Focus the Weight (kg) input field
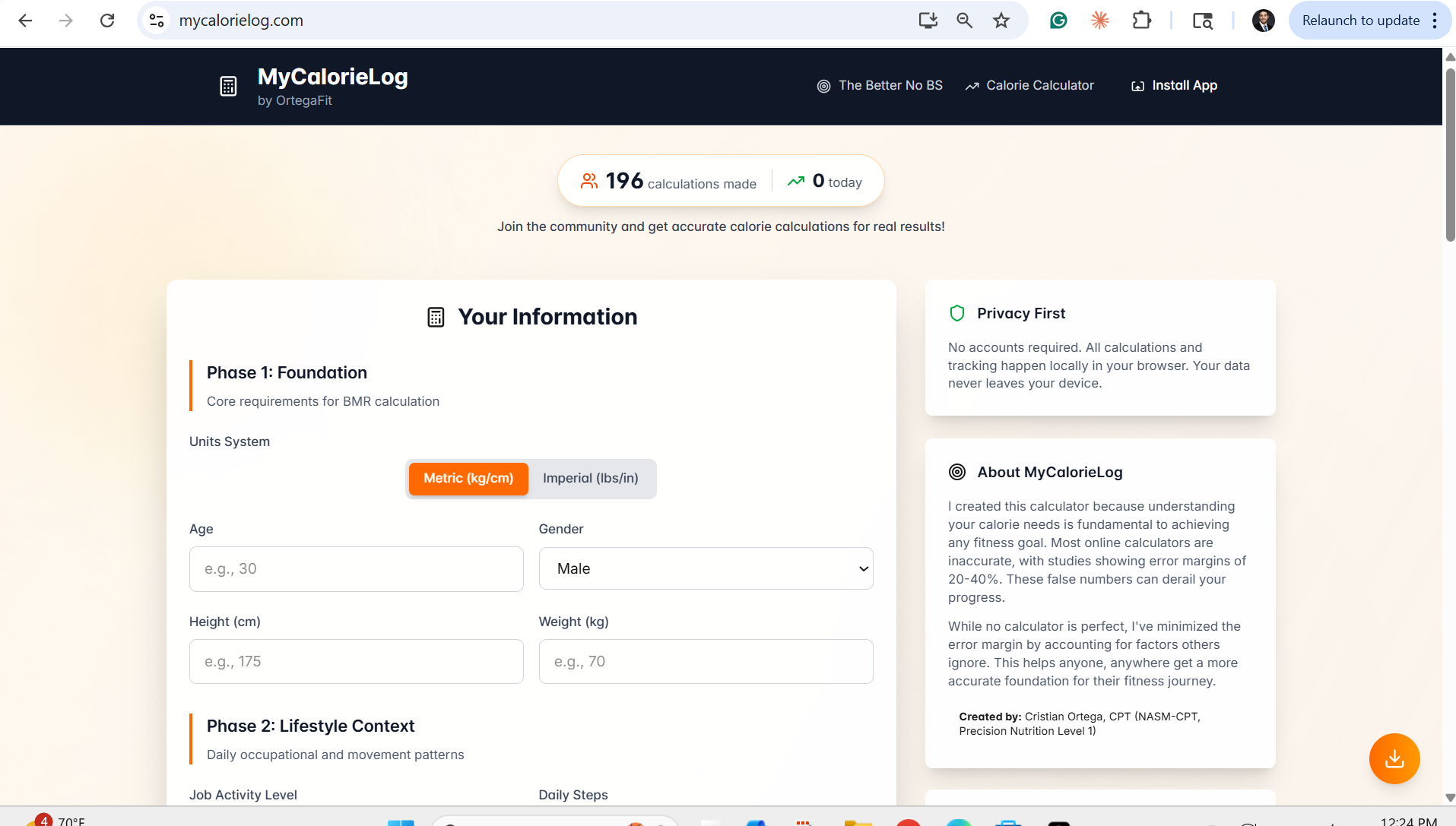Viewport: 1456px width, 826px height. pyautogui.click(x=706, y=662)
